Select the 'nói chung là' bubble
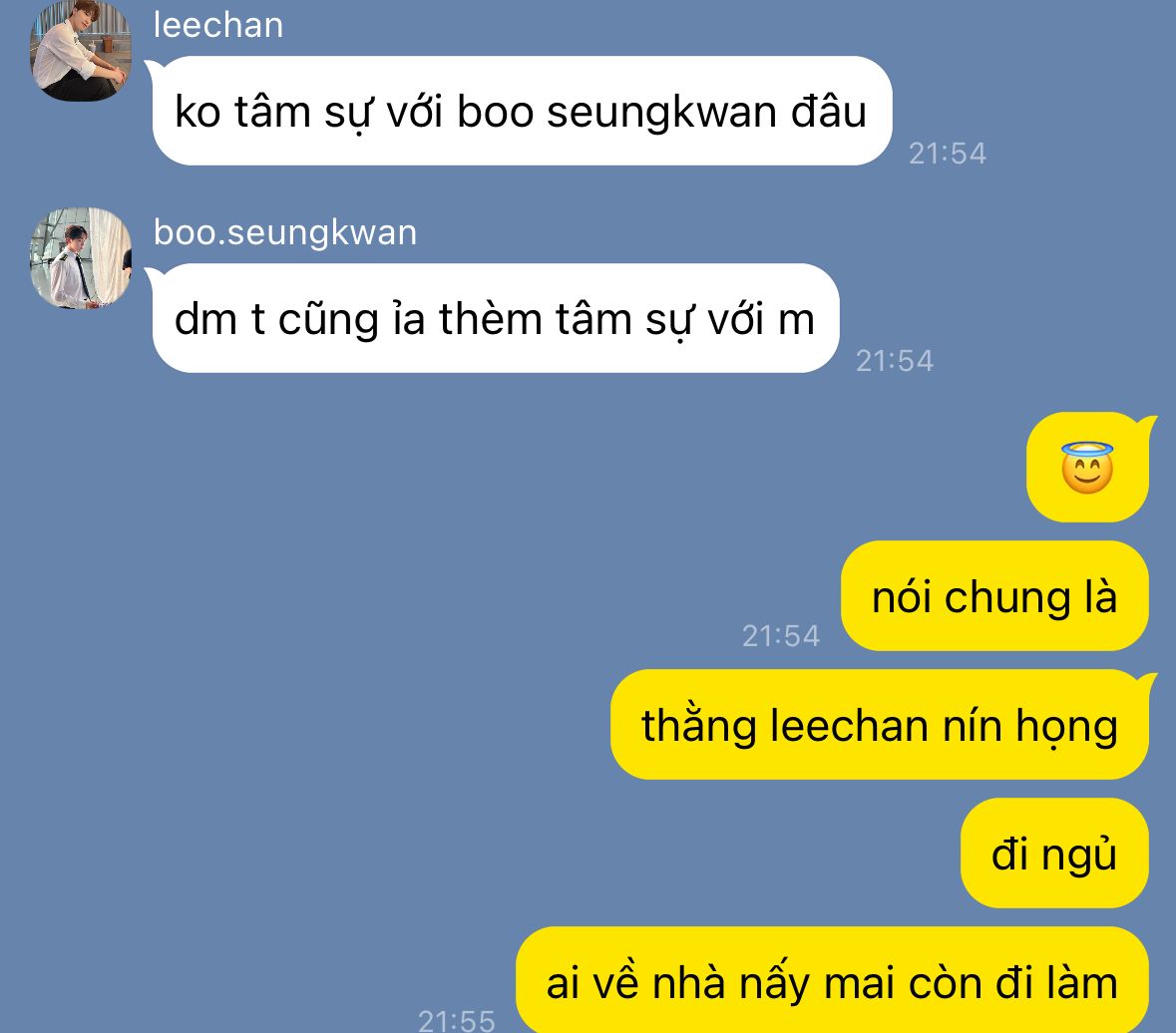Image resolution: width=1176 pixels, height=1033 pixels. point(994,596)
